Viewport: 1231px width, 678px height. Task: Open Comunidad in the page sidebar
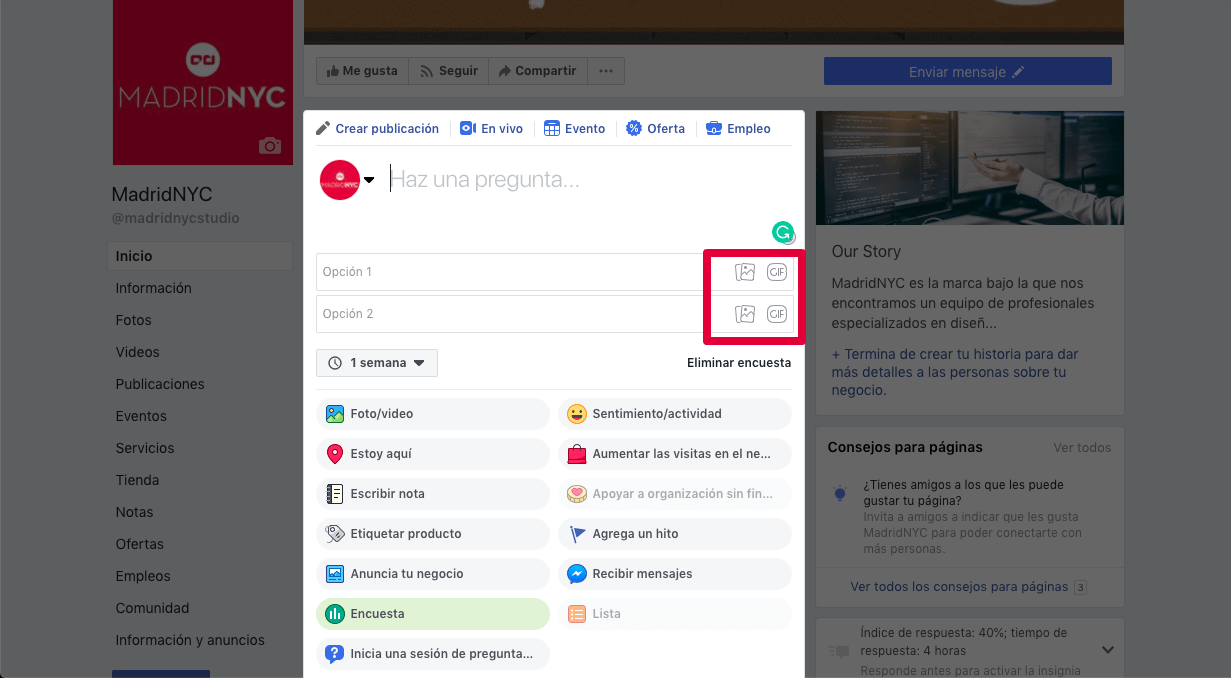pos(152,608)
